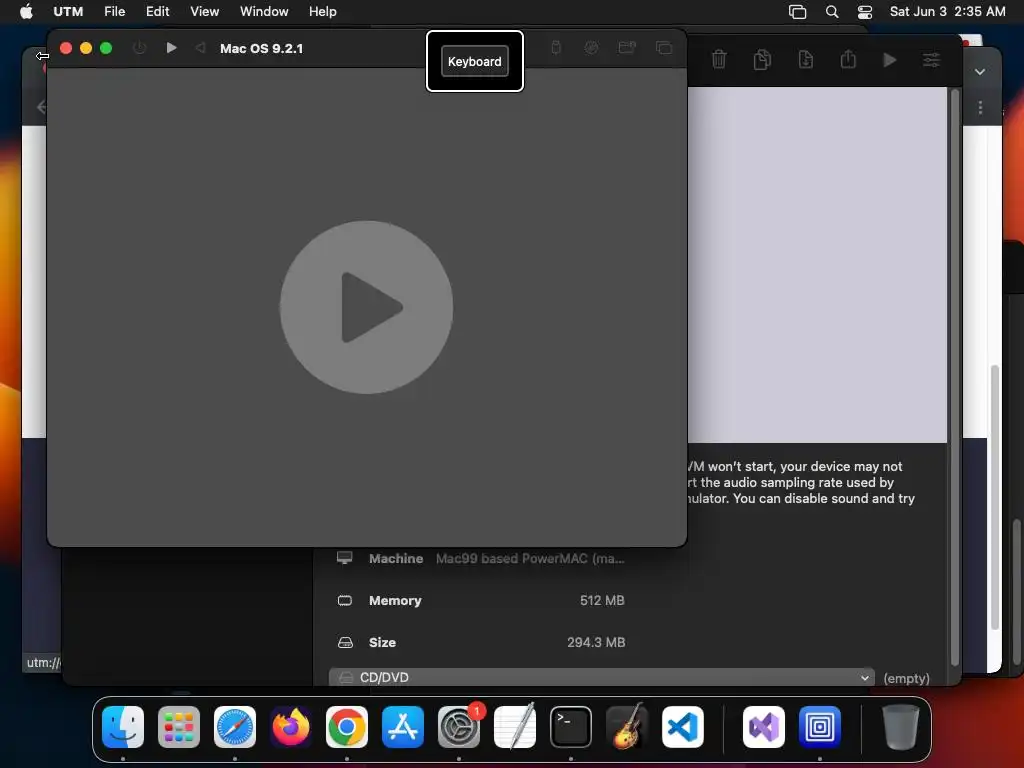The height and width of the screenshot is (768, 1024).
Task: Open the three-dot menu in browser window
Action: [980, 108]
